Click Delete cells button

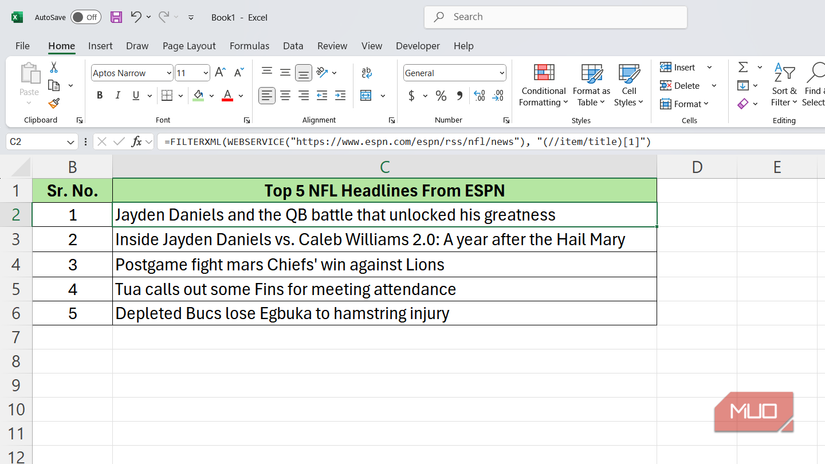[680, 85]
